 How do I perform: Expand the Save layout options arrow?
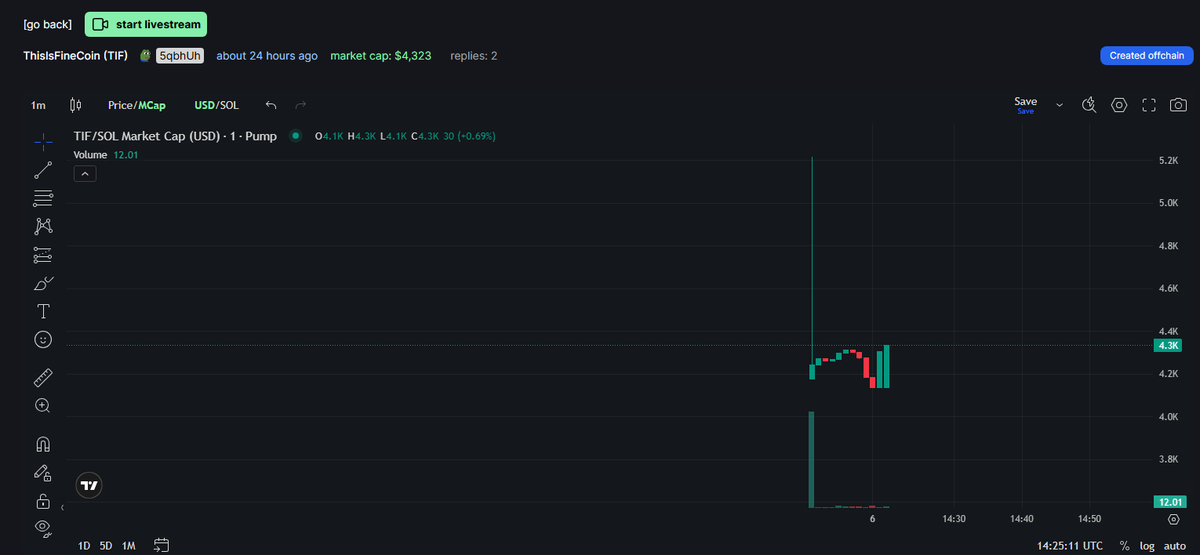point(1059,105)
